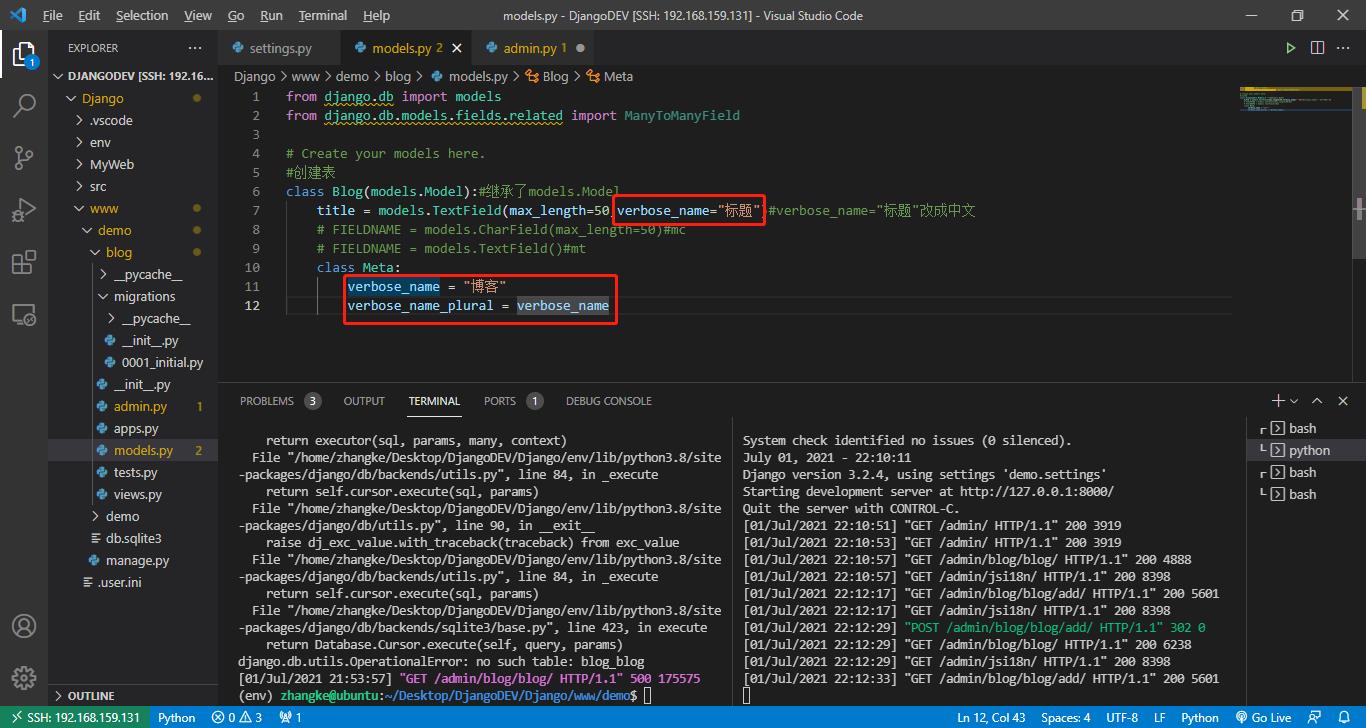Image resolution: width=1366 pixels, height=728 pixels.
Task: Switch to DEBUG CONSOLE tab
Action: [608, 400]
